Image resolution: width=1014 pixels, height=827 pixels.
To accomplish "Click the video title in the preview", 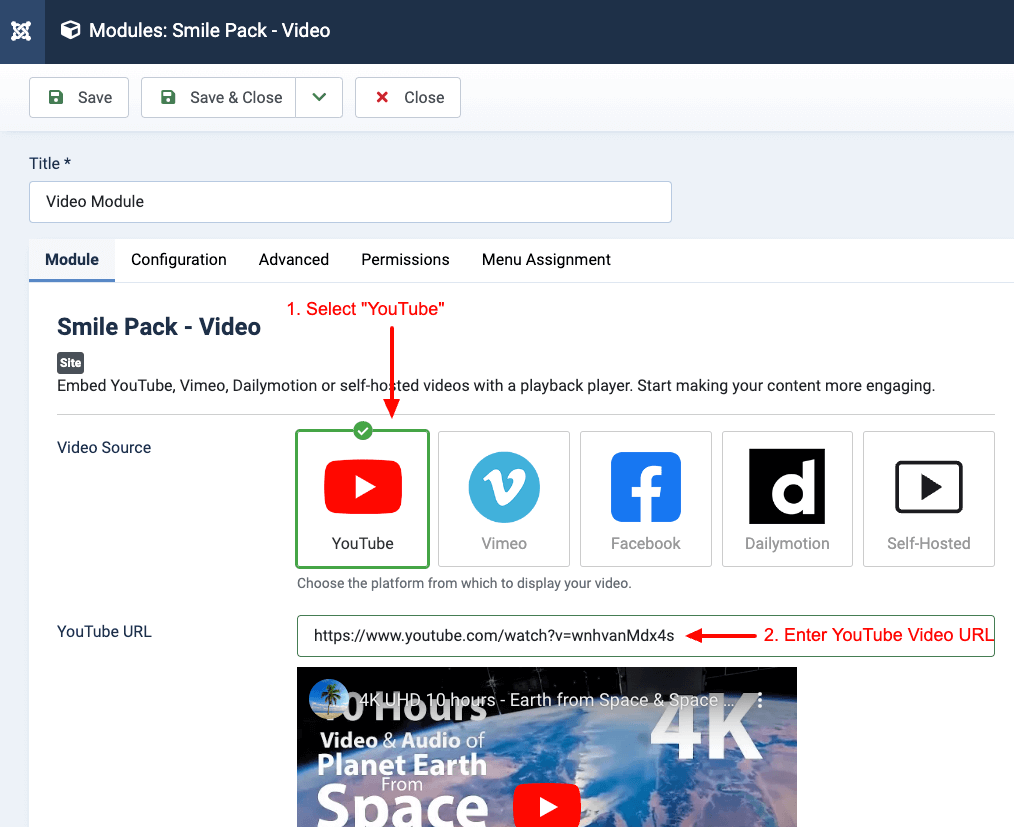I will (546, 700).
